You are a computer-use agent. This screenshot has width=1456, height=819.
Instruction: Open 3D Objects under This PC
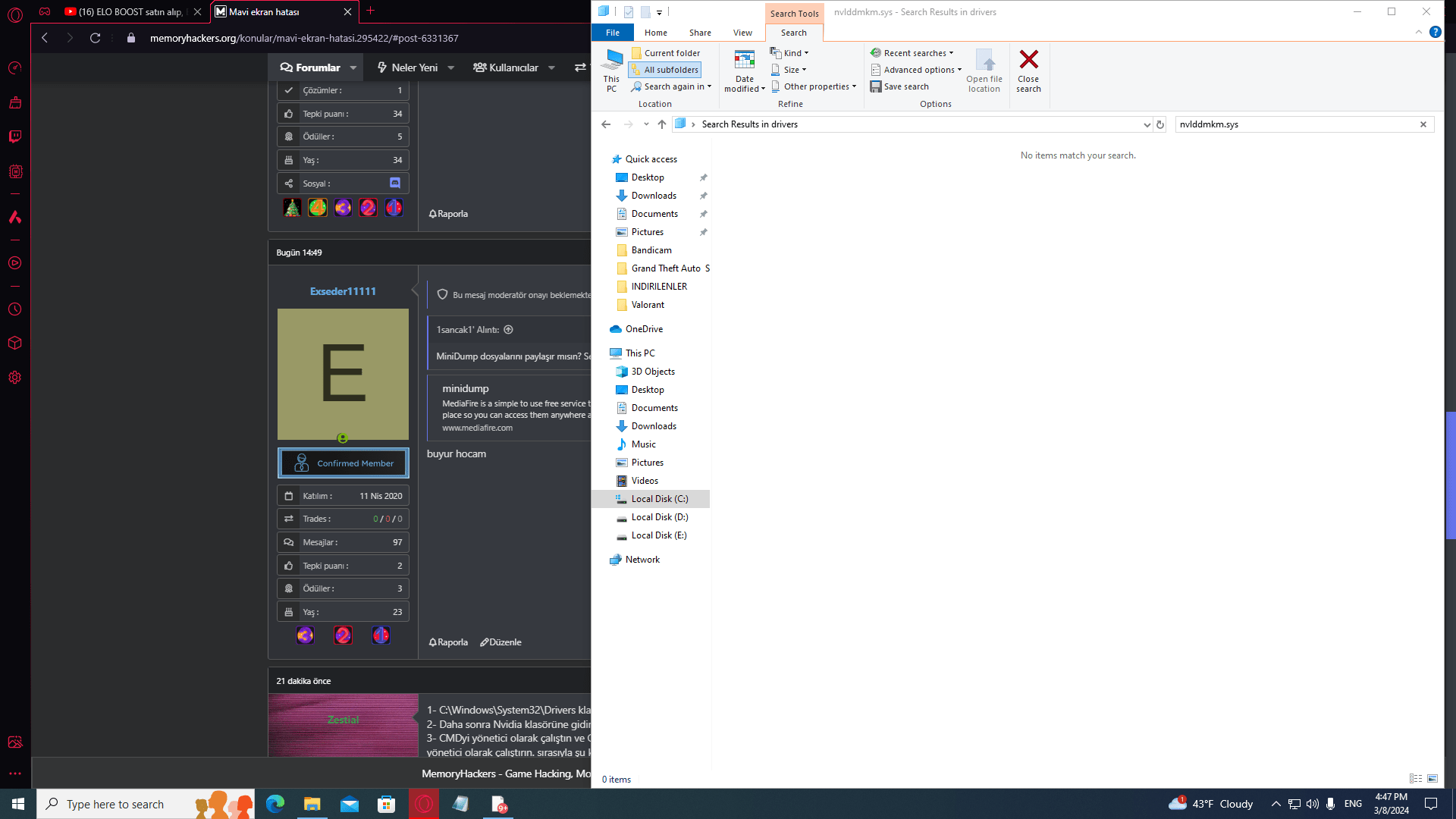pos(652,372)
